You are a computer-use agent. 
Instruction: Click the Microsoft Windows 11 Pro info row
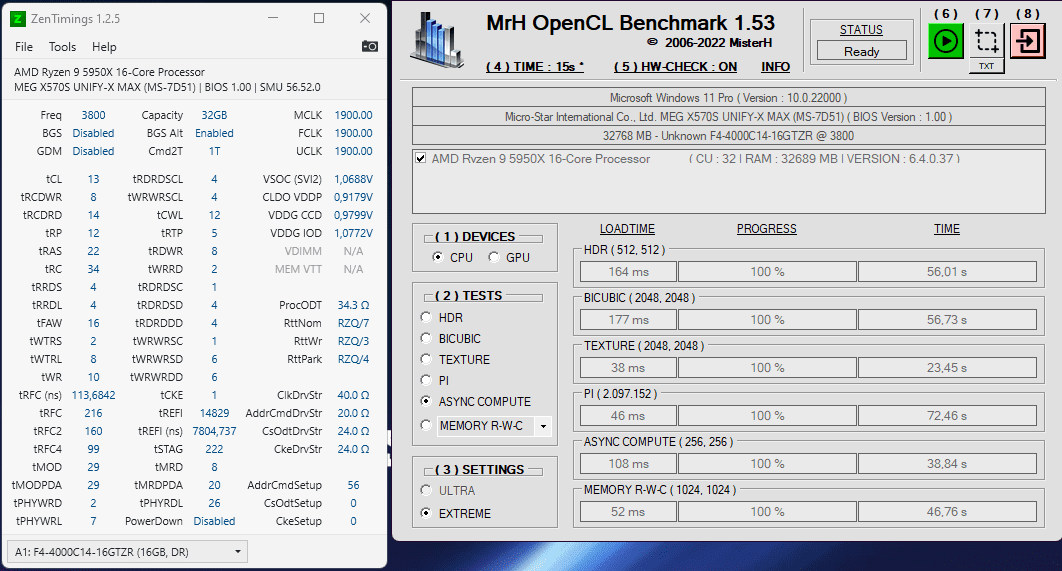[729, 98]
